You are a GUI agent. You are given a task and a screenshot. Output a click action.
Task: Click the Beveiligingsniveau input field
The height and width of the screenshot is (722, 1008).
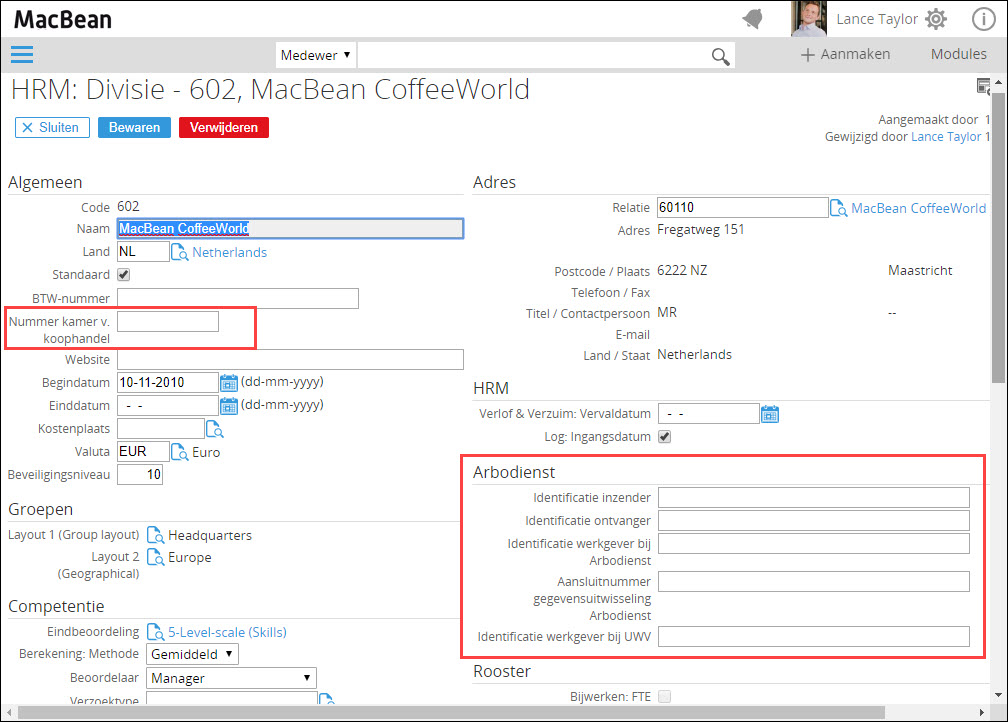click(140, 474)
